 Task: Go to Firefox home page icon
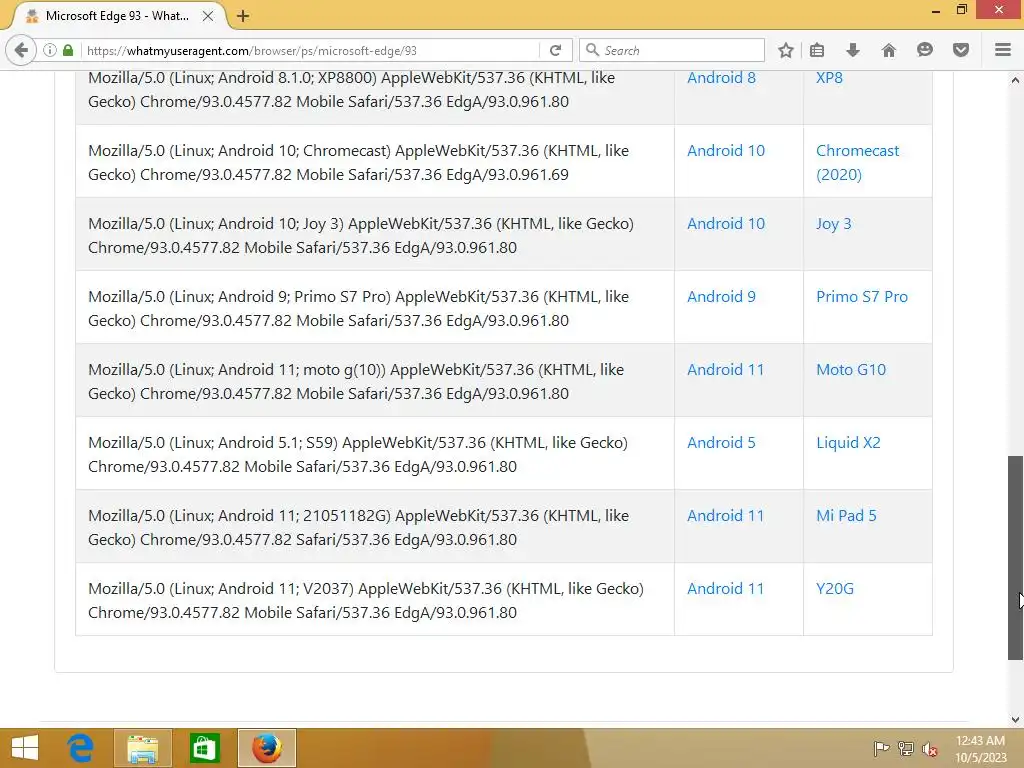coord(889,50)
